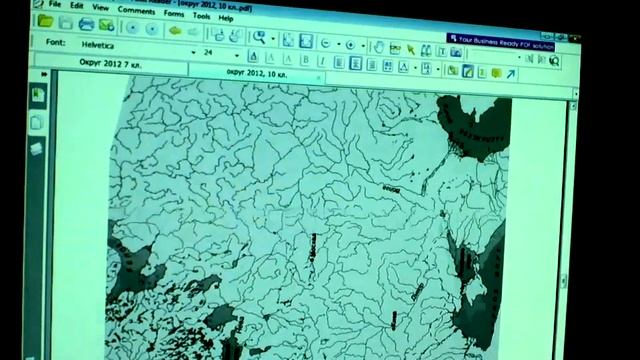Open the layers panel in sidebar
The height and width of the screenshot is (360, 640).
36,149
